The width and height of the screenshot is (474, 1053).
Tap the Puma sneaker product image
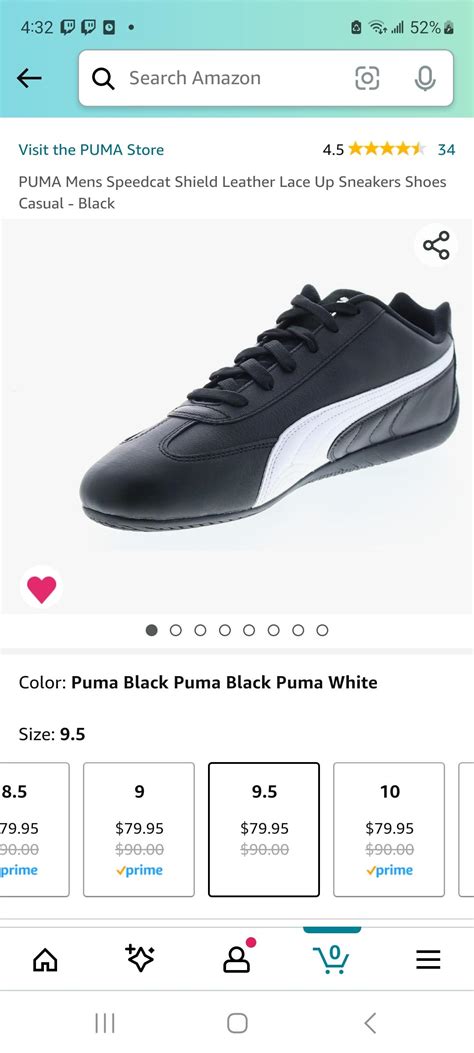[x=269, y=408]
